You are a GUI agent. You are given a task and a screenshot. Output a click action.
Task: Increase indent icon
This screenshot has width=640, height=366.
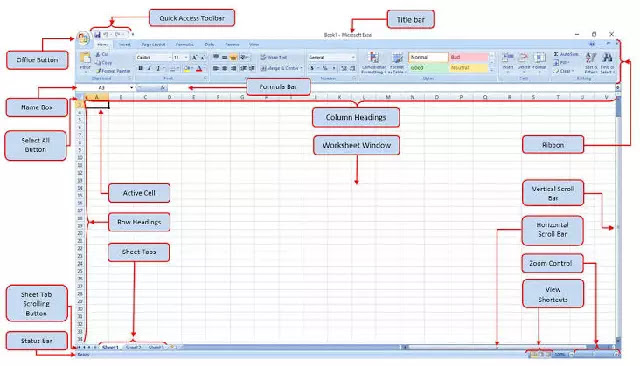click(251, 68)
